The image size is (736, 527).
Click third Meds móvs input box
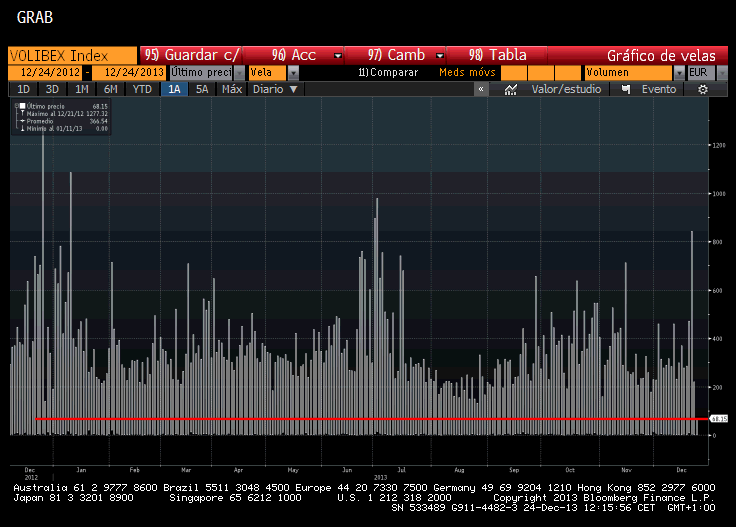coord(568,73)
